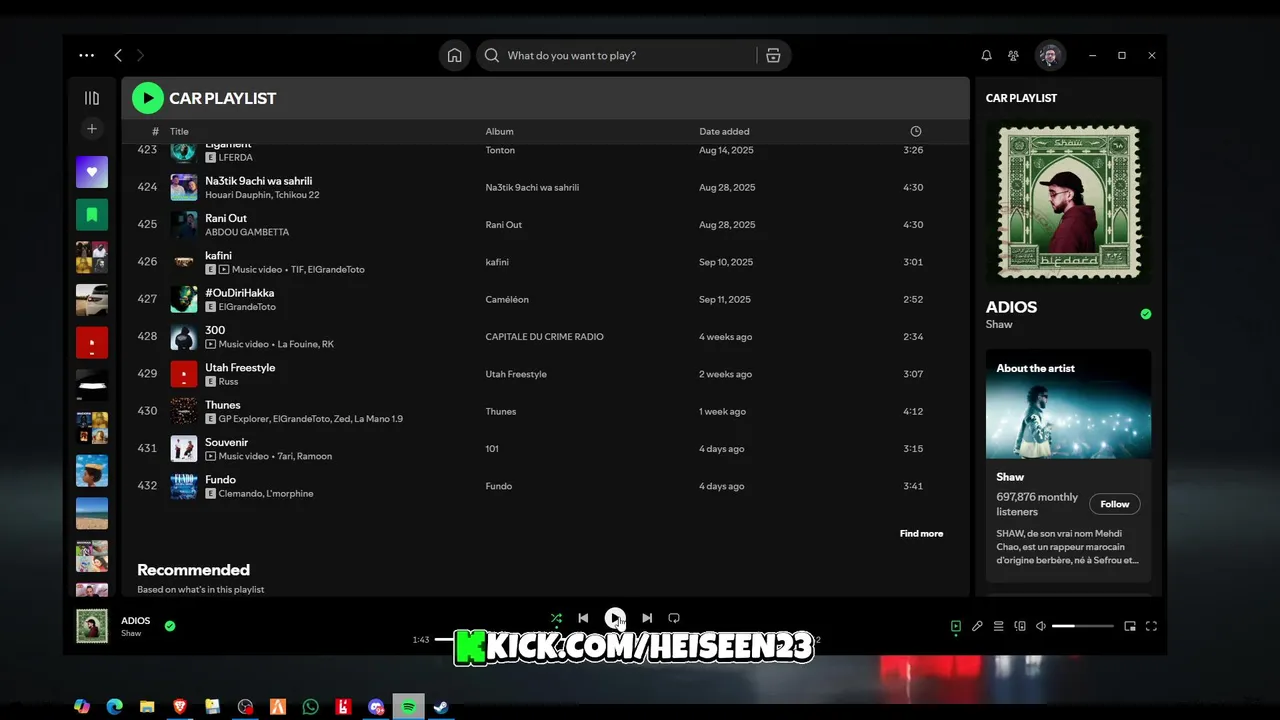Toggle saved checkmark beside ADIOS in player bar

[x=170, y=626]
